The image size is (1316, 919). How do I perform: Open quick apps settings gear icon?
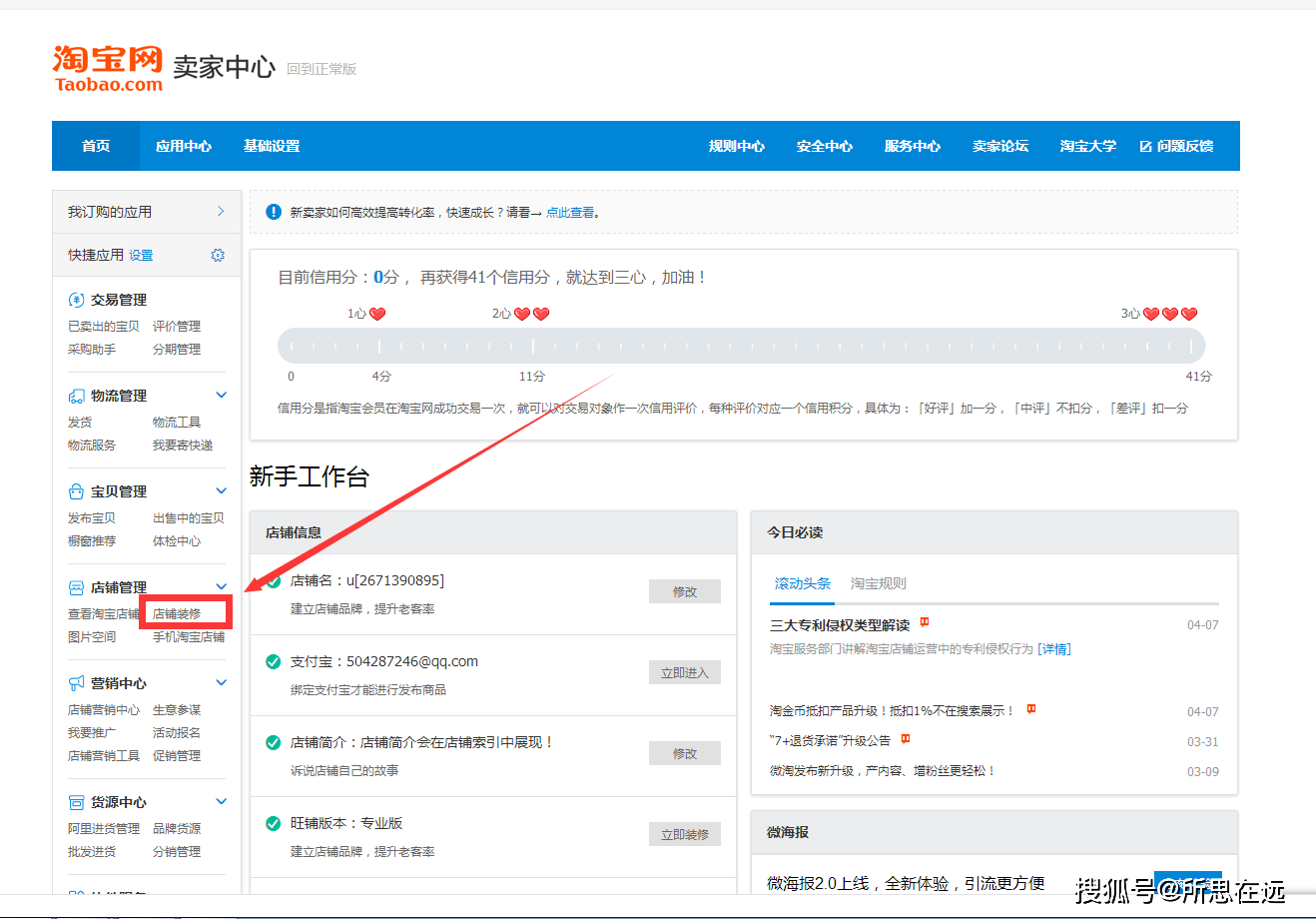pyautogui.click(x=218, y=256)
